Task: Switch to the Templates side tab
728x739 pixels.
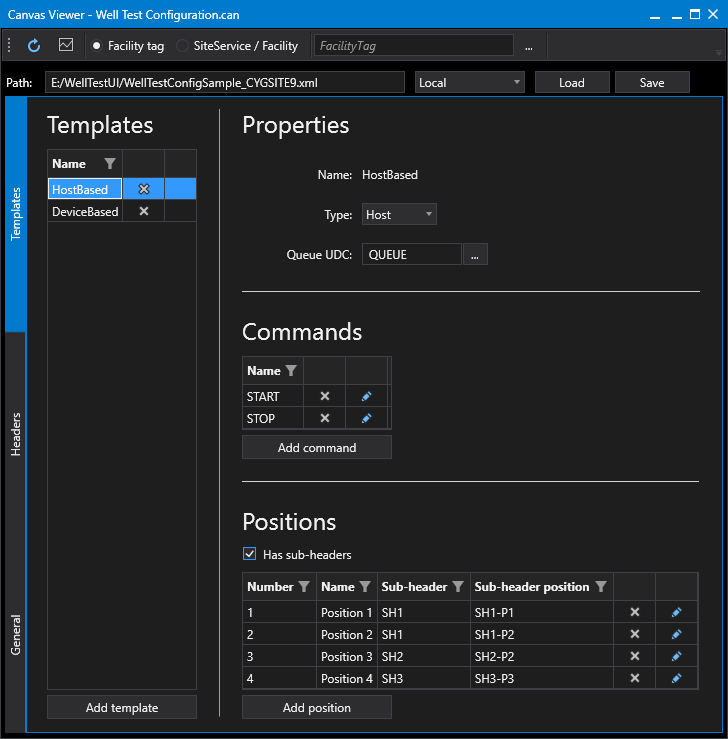Action: pos(16,214)
